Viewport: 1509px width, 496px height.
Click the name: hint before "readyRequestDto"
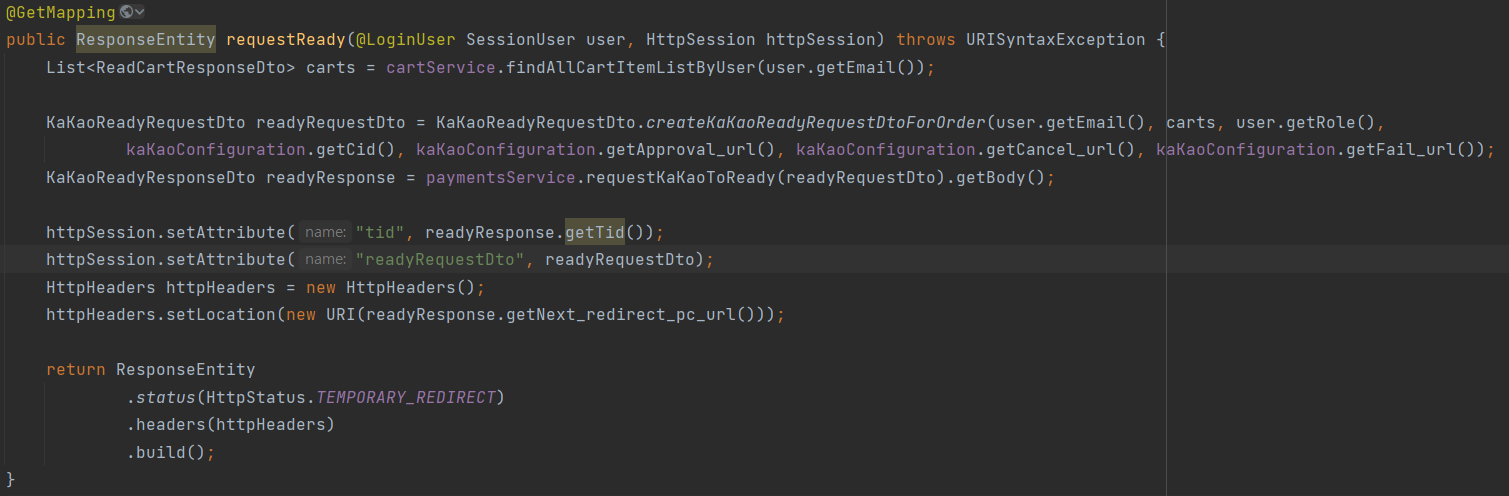click(x=325, y=260)
